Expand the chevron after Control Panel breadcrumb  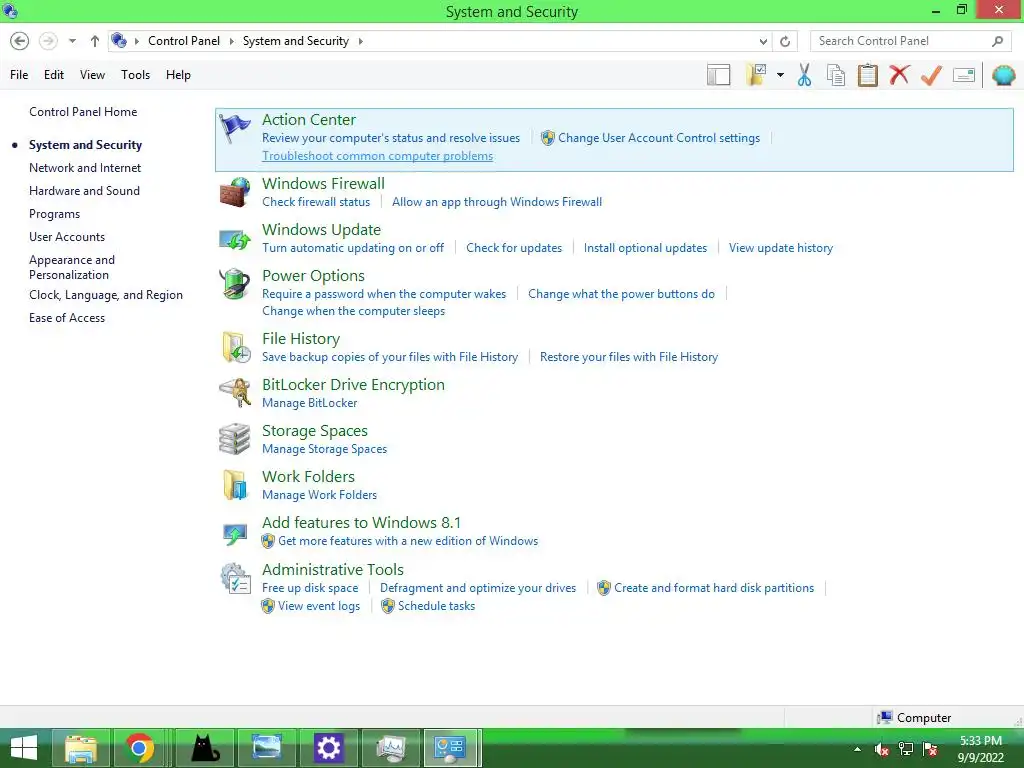click(x=231, y=41)
